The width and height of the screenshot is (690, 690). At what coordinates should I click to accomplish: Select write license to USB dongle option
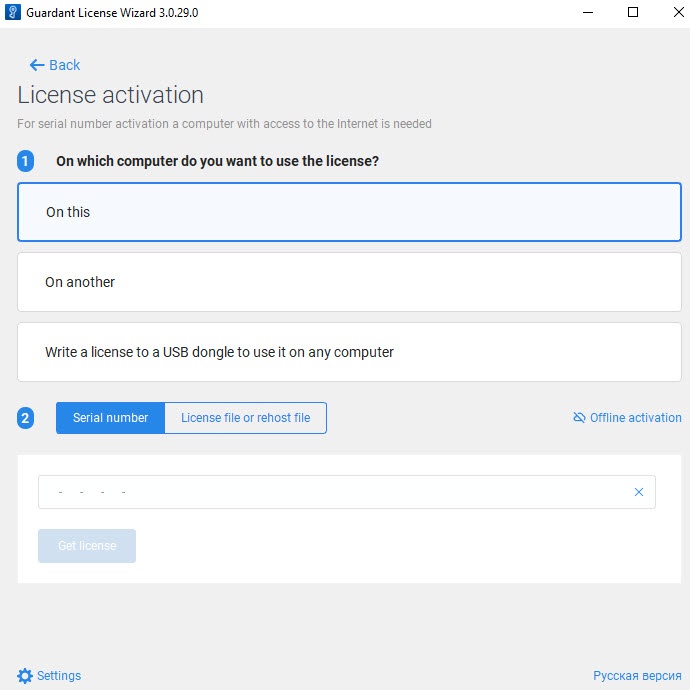click(x=349, y=352)
